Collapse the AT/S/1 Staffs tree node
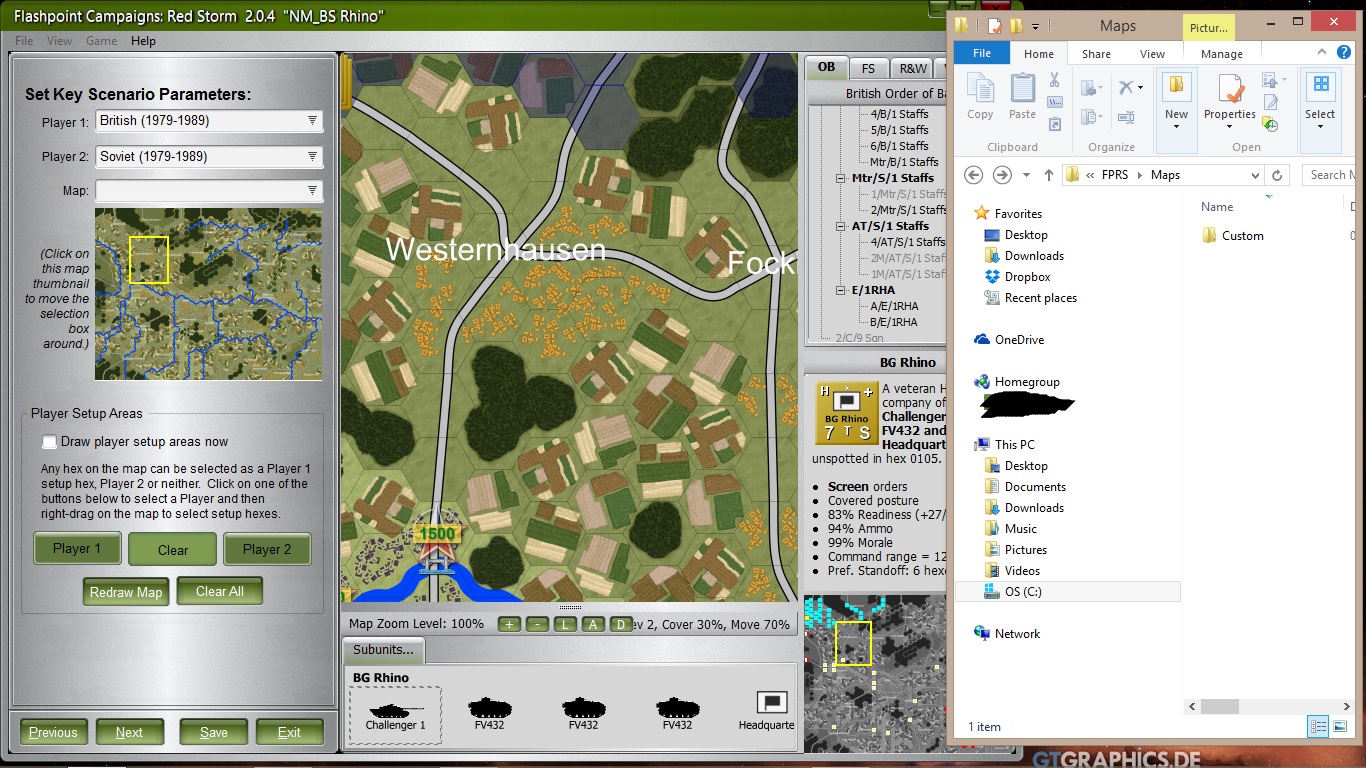This screenshot has width=1366, height=768. (841, 226)
